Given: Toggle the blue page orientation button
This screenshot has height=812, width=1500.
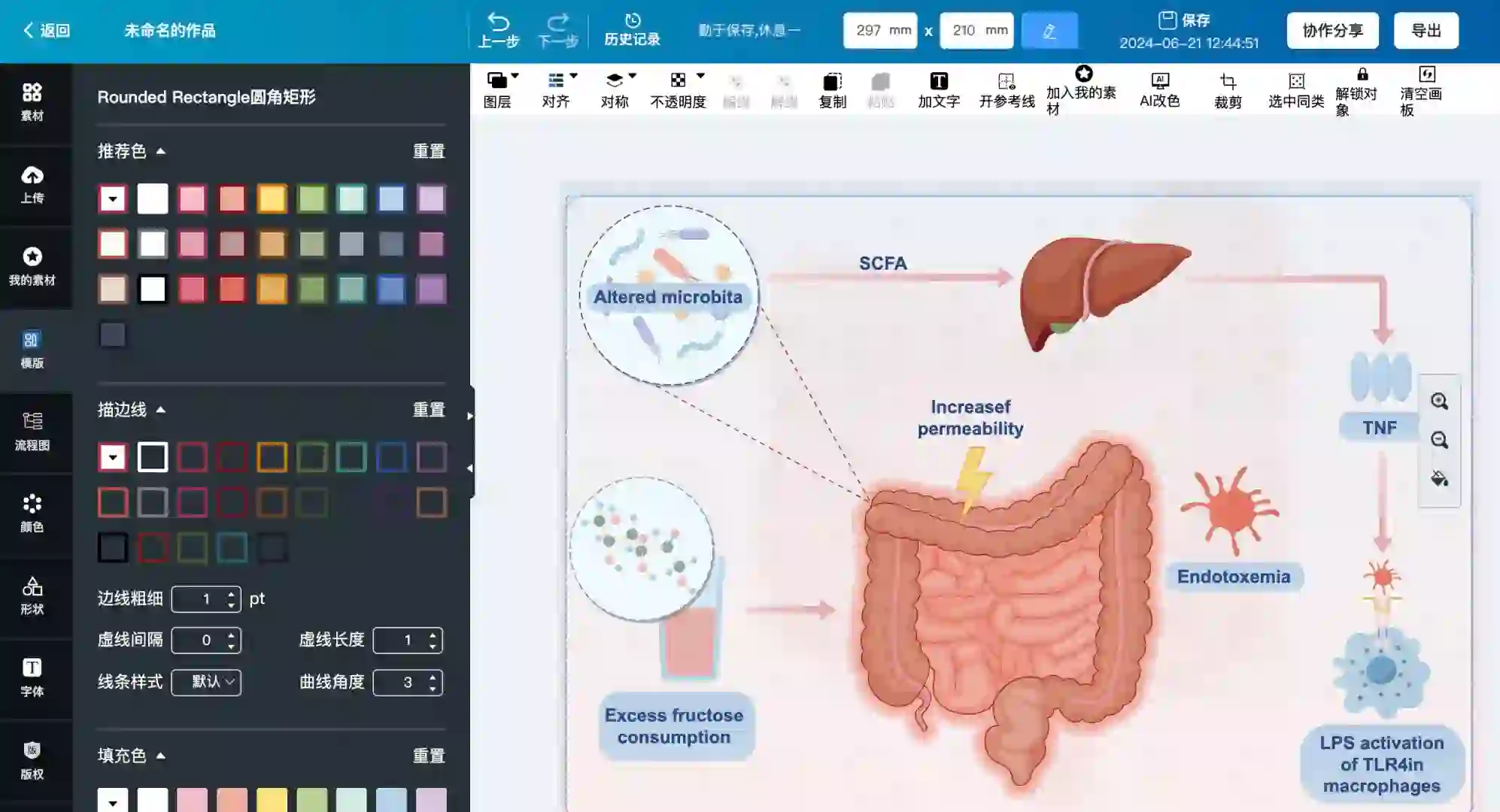Looking at the screenshot, I should 1049,31.
